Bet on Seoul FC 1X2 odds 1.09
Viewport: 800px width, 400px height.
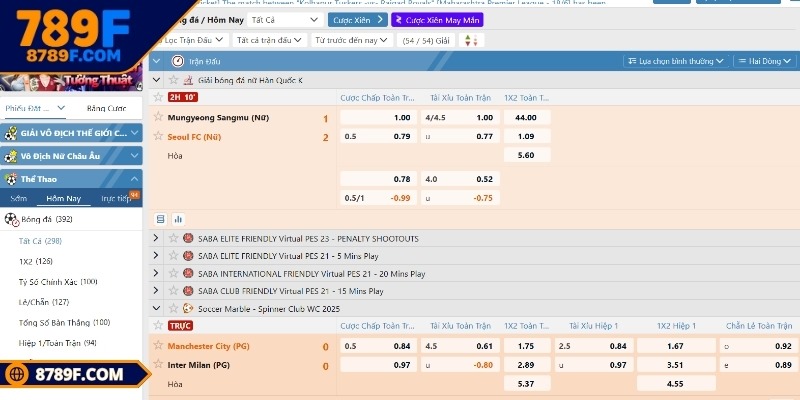(x=527, y=136)
